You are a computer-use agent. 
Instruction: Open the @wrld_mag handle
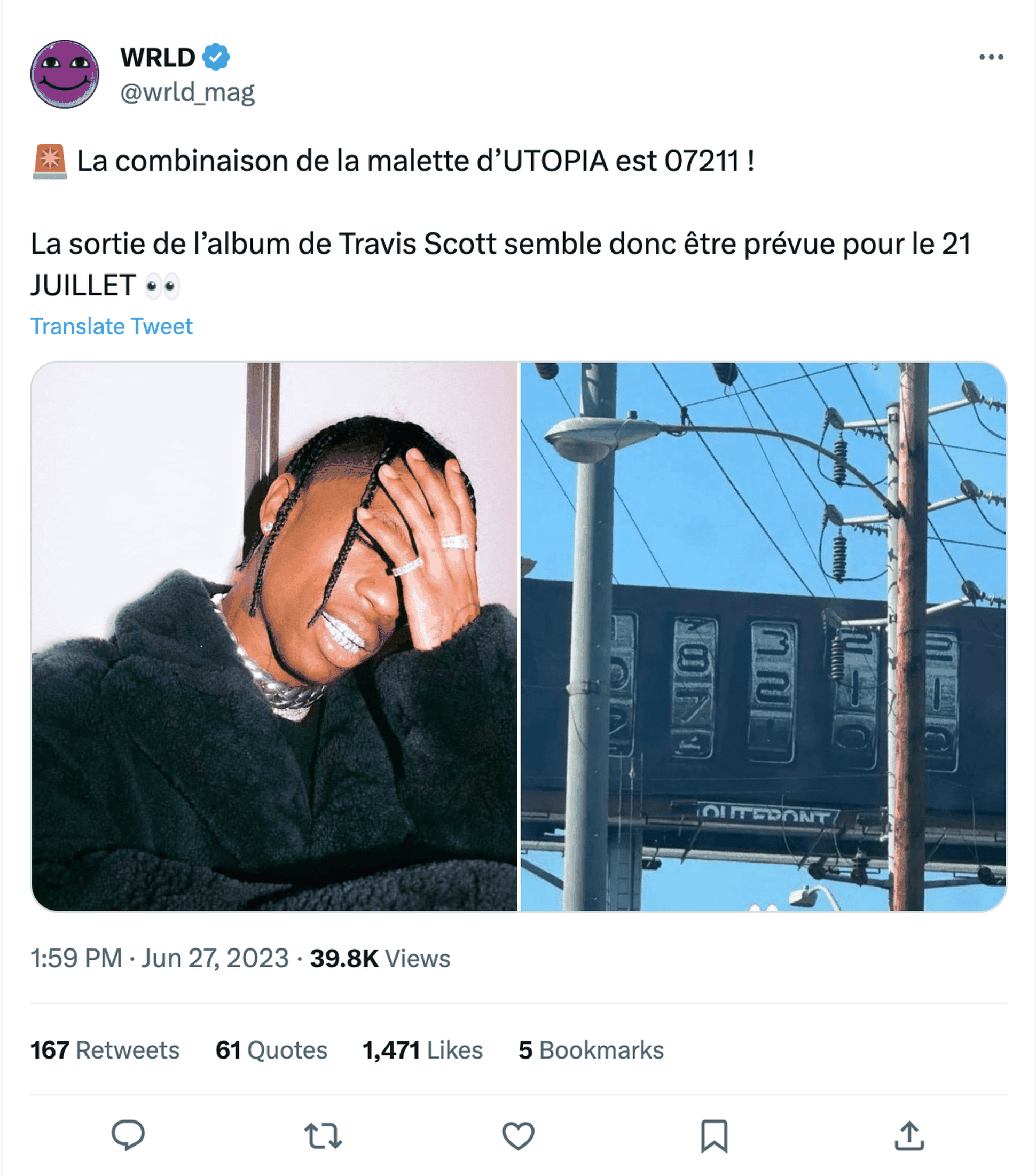(x=187, y=92)
